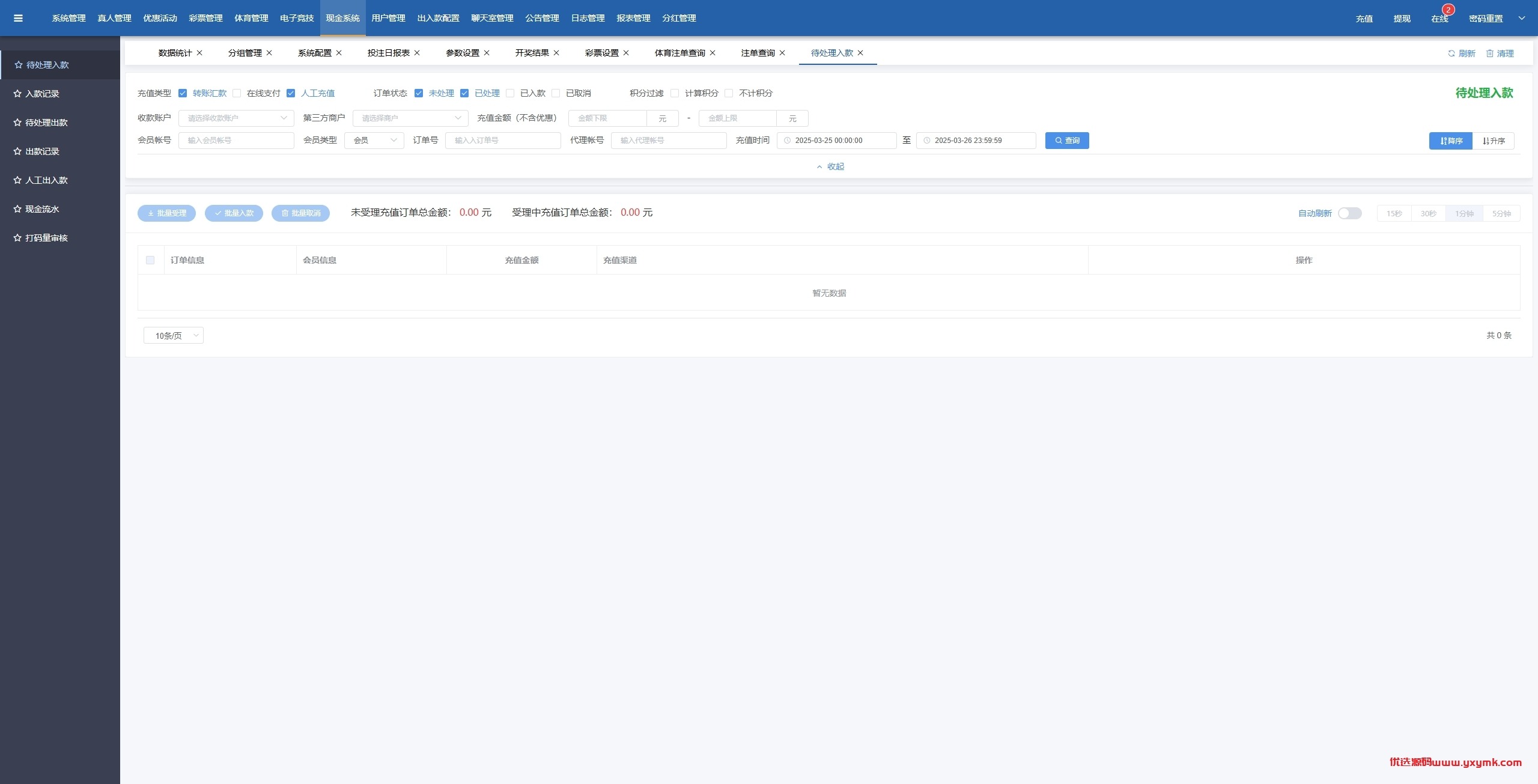Click the clock icon in start time field
Image resolution: width=1538 pixels, height=784 pixels.
[x=787, y=141]
